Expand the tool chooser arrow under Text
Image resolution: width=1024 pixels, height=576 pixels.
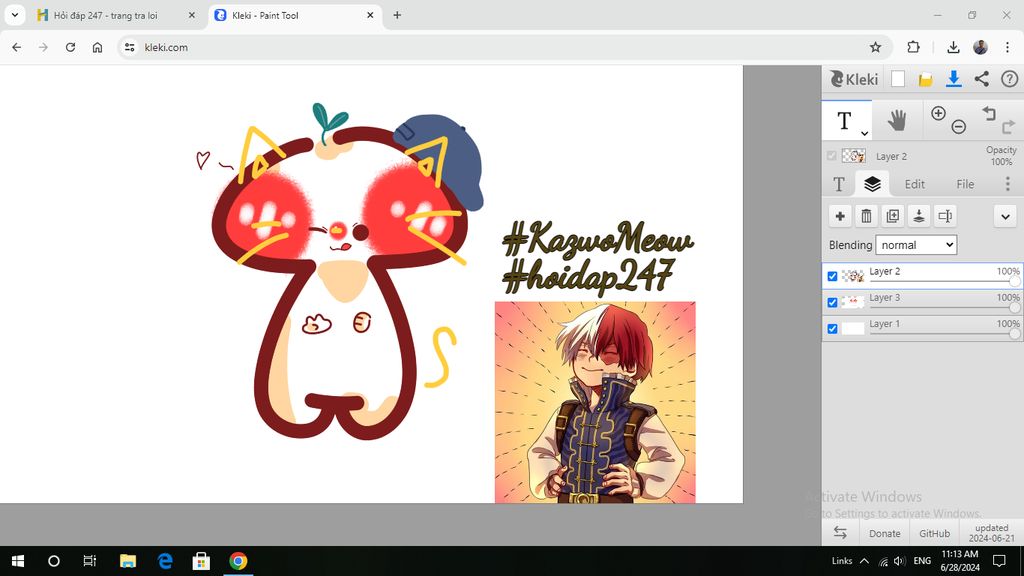pos(864,133)
